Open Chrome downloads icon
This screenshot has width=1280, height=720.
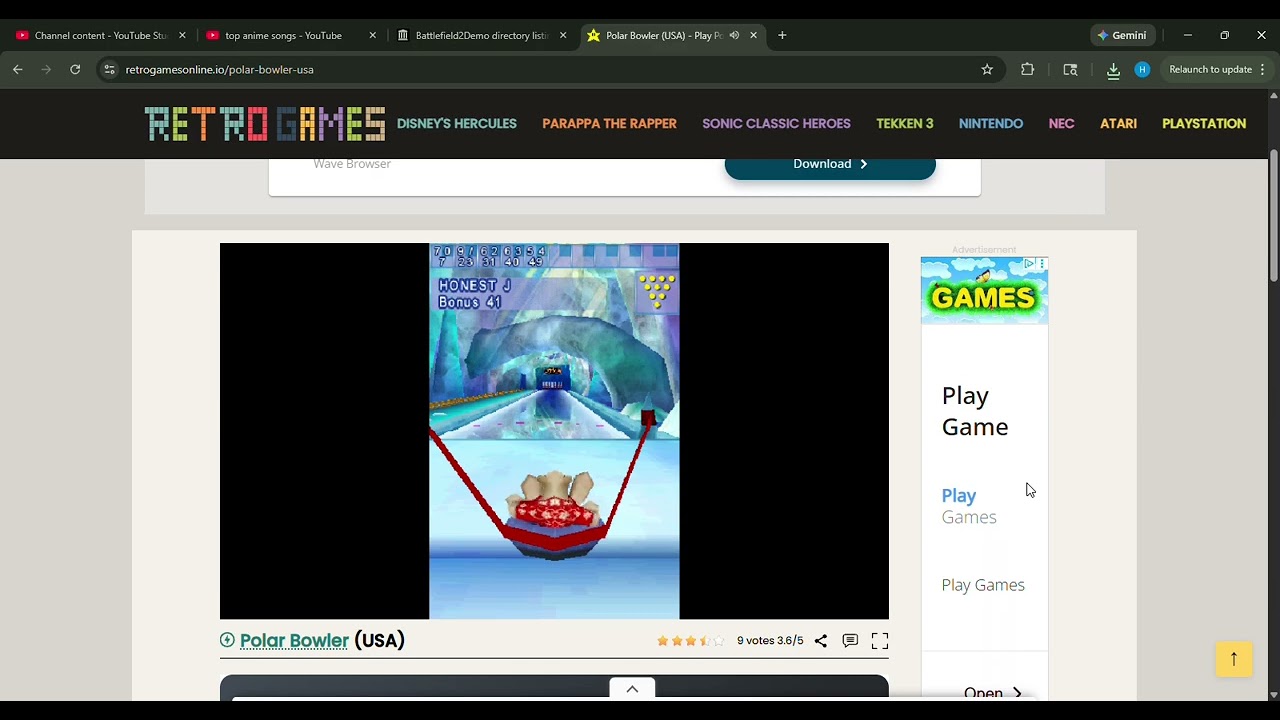tap(1113, 69)
